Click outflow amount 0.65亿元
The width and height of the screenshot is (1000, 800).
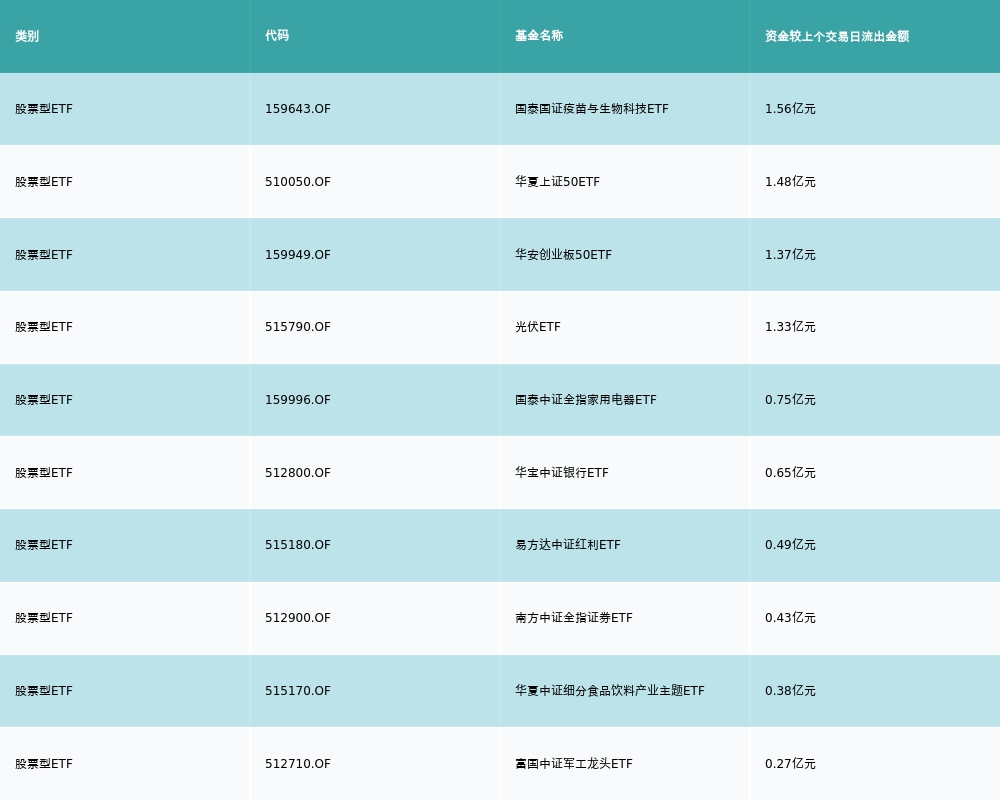[790, 473]
